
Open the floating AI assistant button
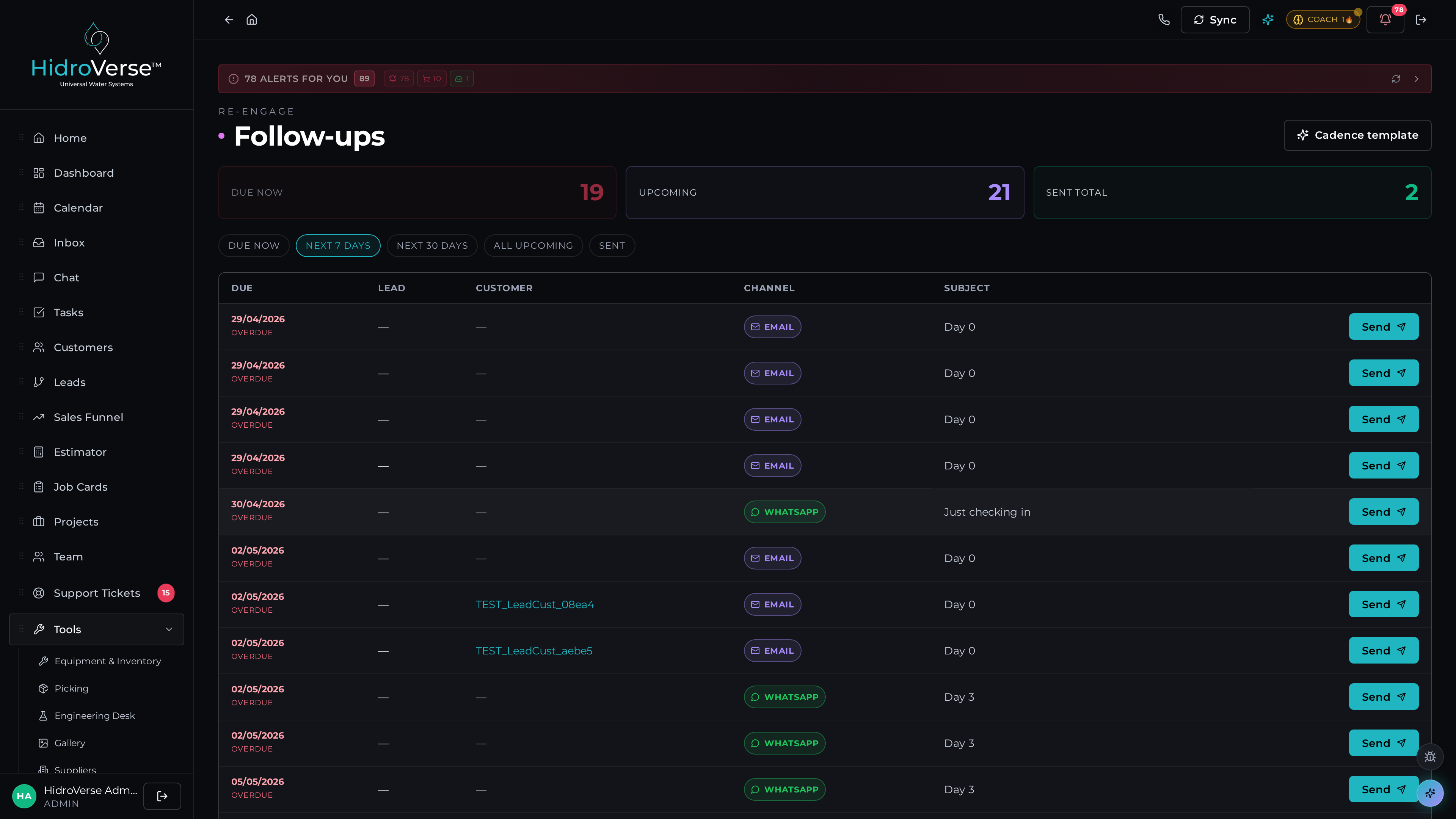(1430, 793)
